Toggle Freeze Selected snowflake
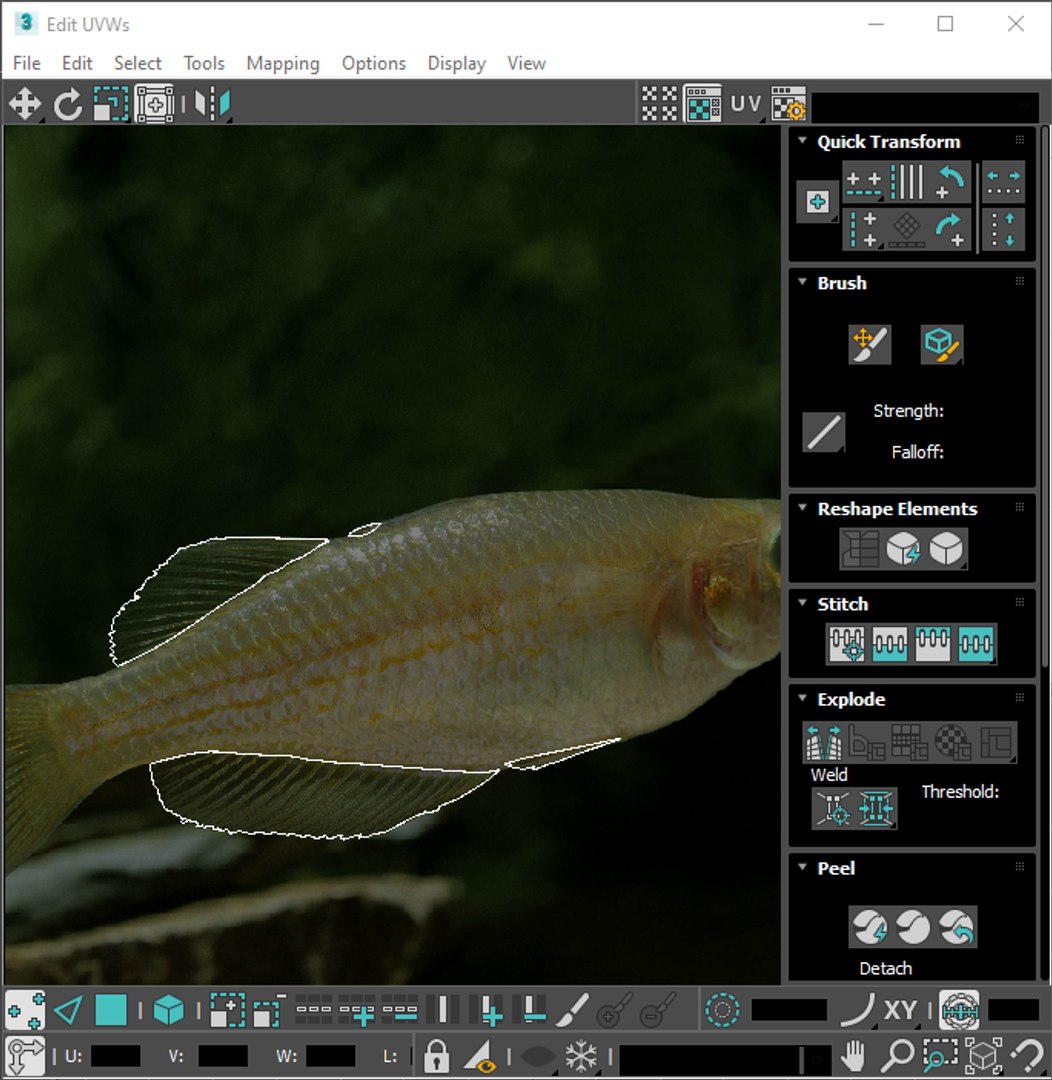Screen dimensions: 1052x1080 (581, 1056)
